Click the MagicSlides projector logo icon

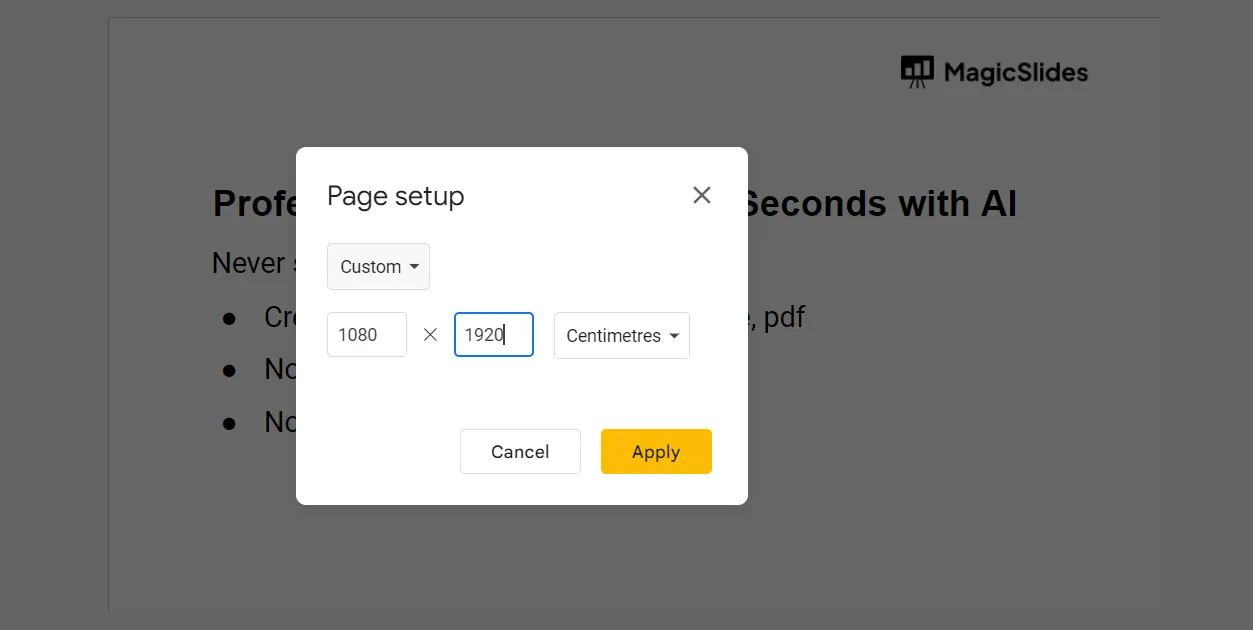pos(917,72)
